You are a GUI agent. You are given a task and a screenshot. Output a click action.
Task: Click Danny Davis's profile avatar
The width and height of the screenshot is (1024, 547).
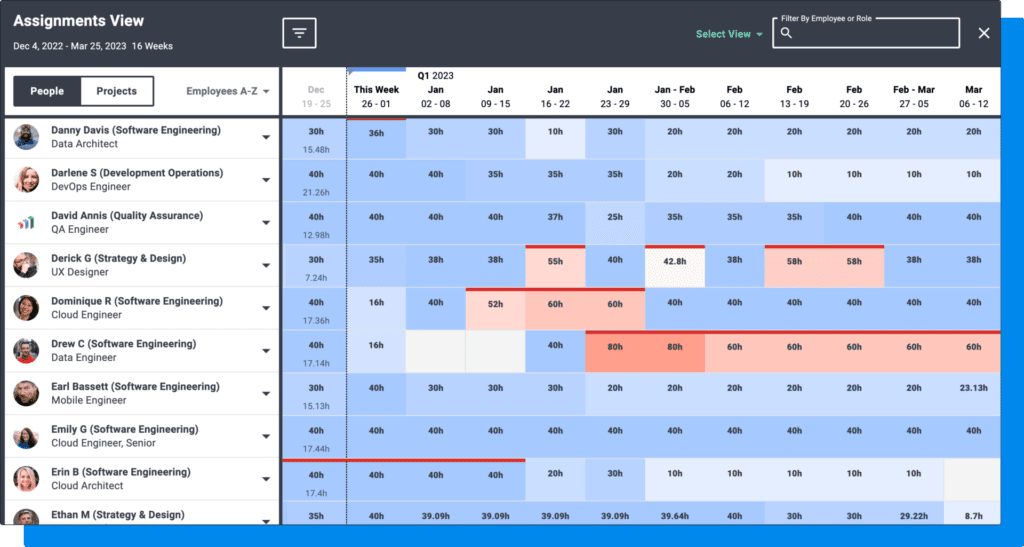point(26,137)
